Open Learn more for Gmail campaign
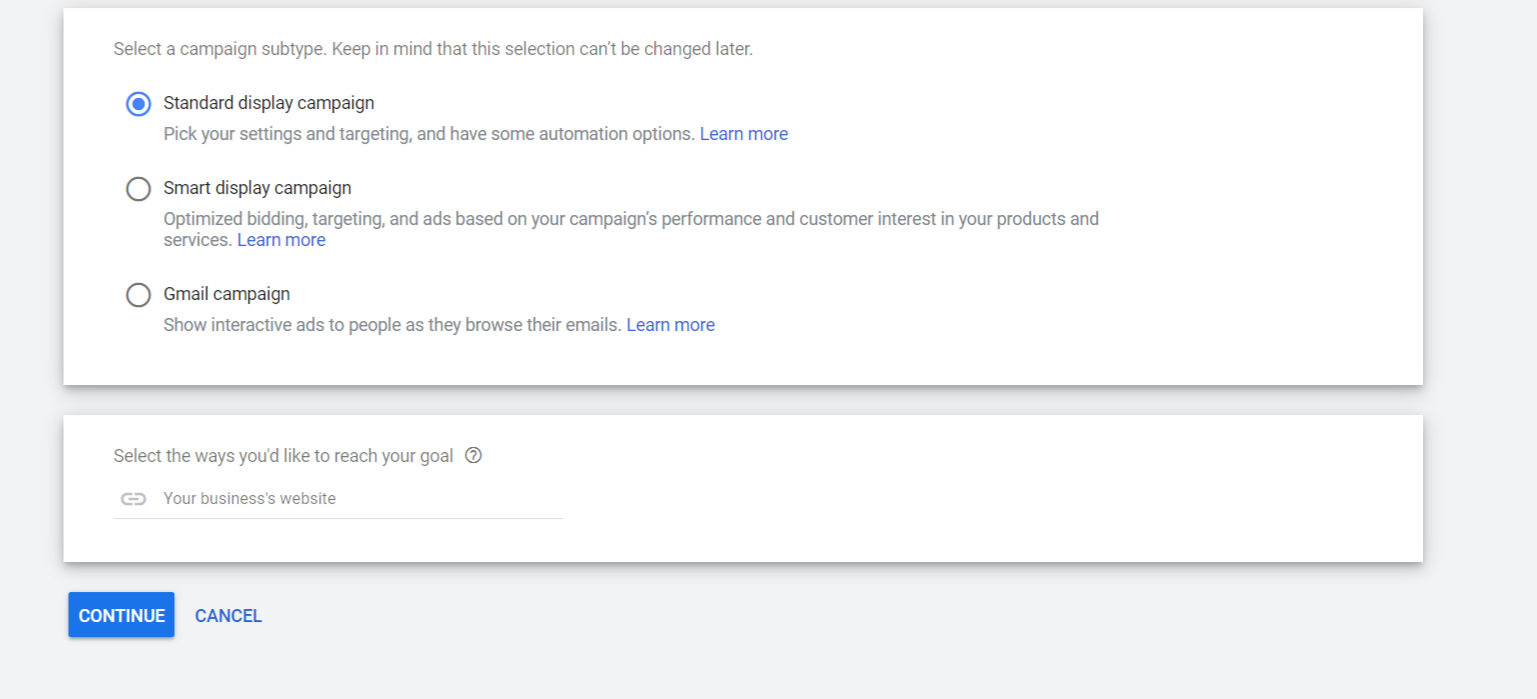This screenshot has width=1537, height=699. pos(670,324)
